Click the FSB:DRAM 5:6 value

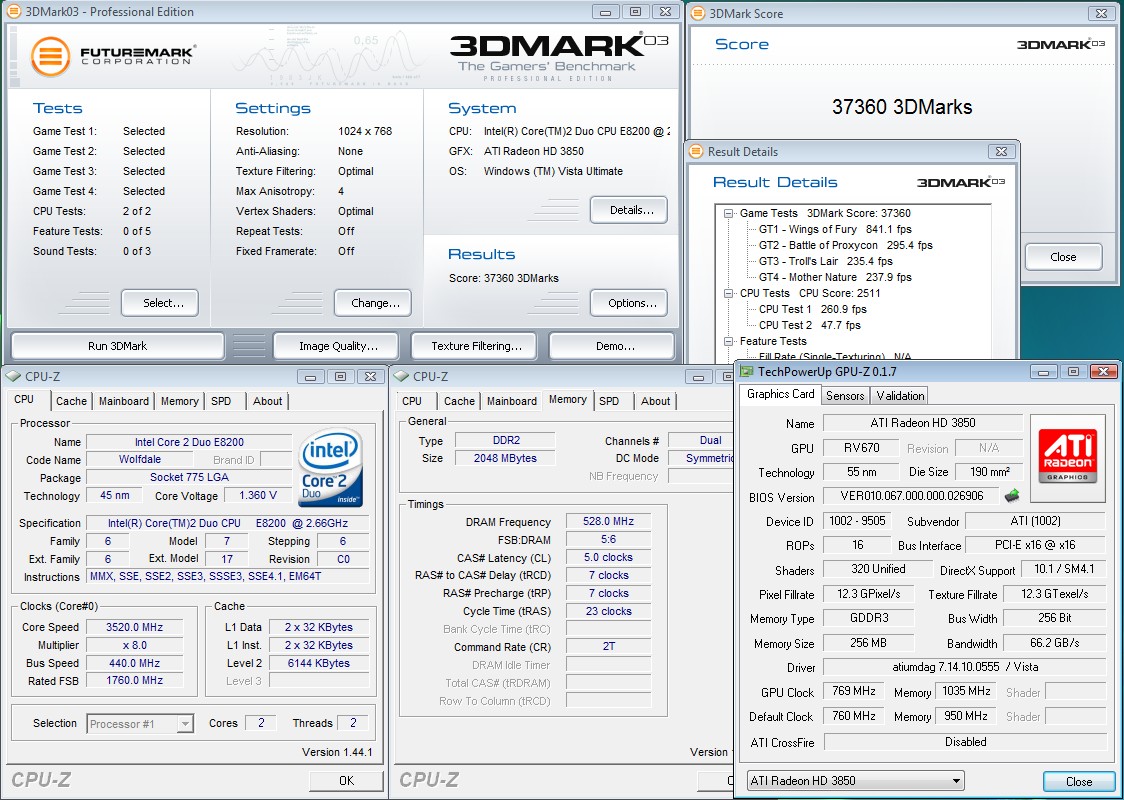coord(608,539)
